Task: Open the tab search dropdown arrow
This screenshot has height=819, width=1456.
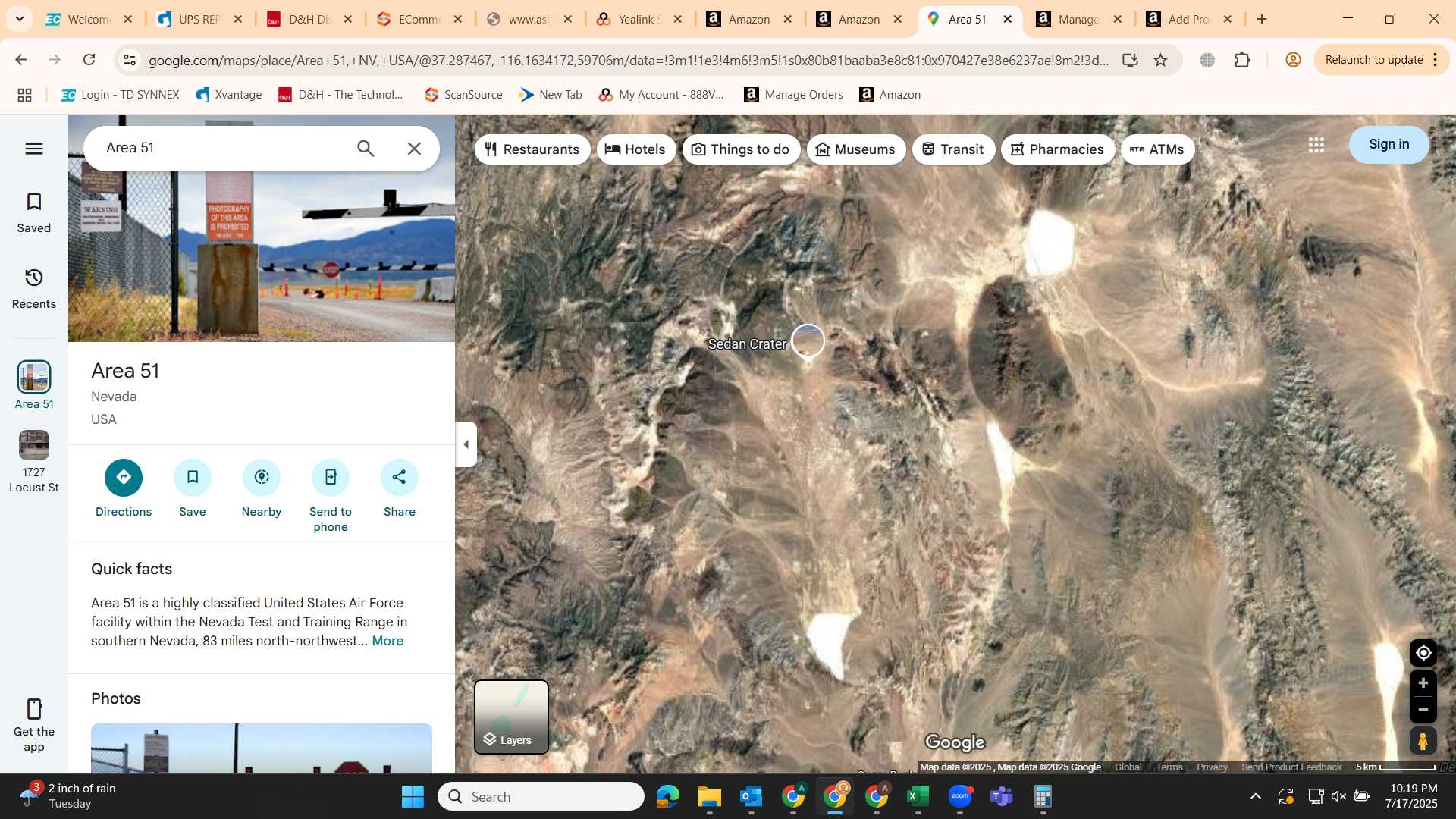Action: (19, 19)
